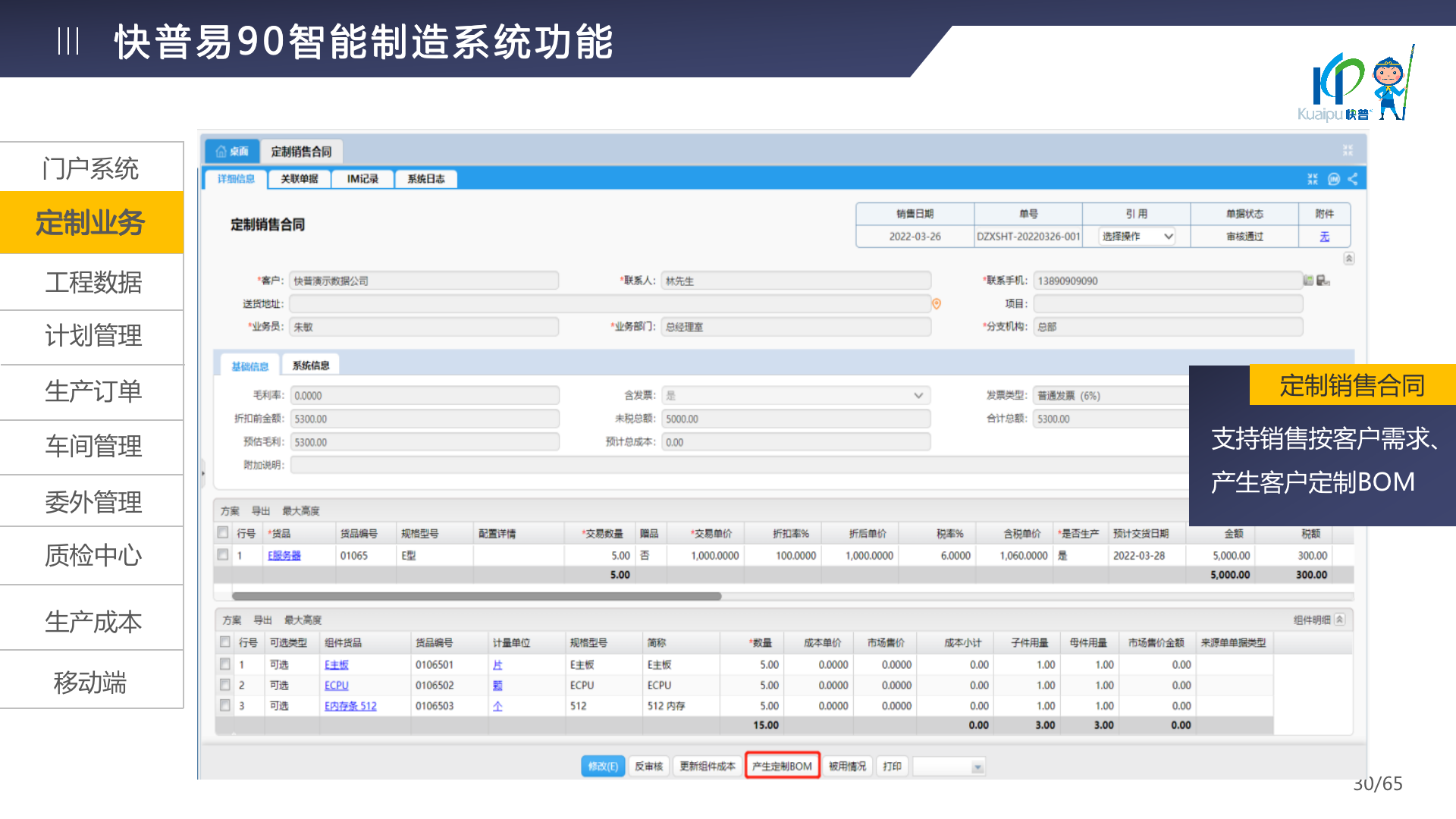
Task: Click the blue toolbar collapse-fullscreen icon
Action: pos(1313,179)
